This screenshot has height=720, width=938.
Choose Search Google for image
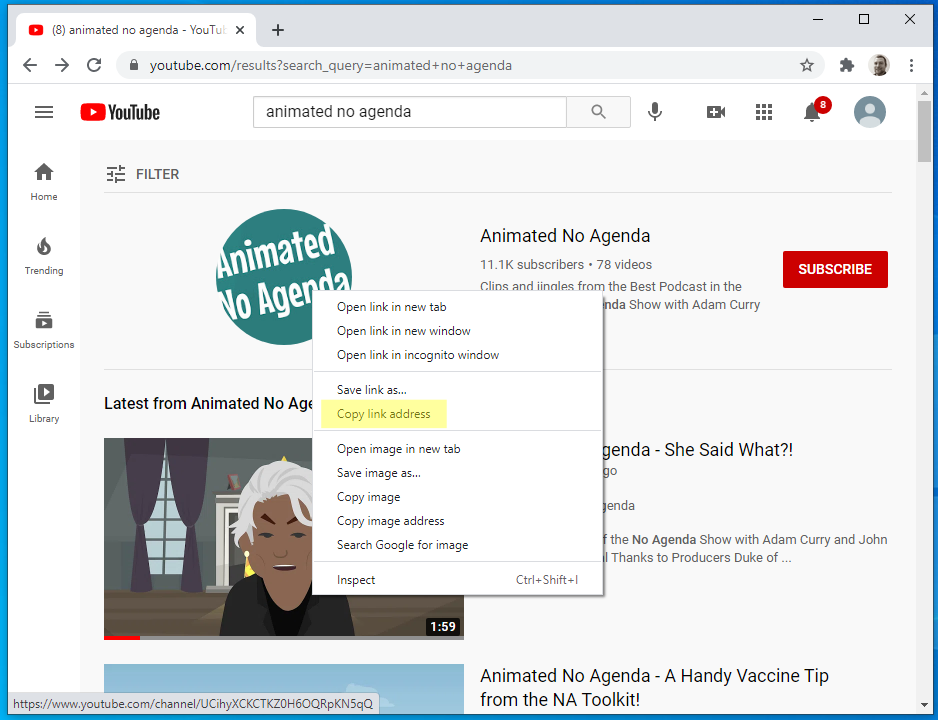point(458,544)
